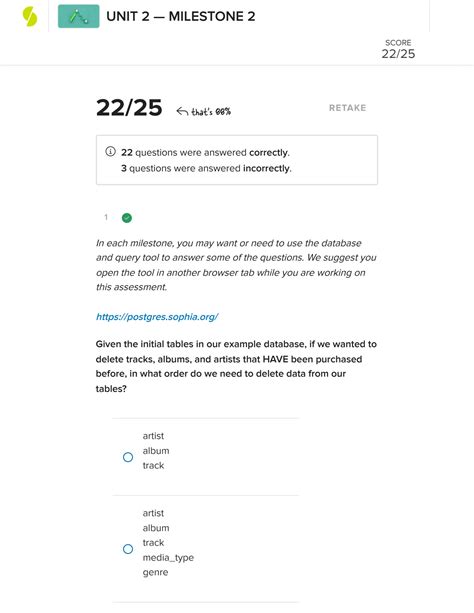Click green checkmark for question 1
The height and width of the screenshot is (613, 474).
[x=127, y=218]
